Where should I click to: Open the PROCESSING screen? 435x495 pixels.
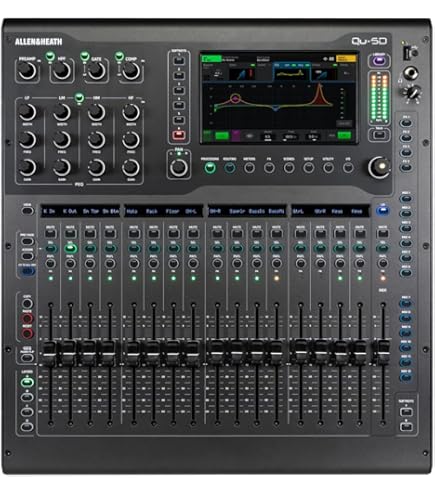pyautogui.click(x=210, y=168)
